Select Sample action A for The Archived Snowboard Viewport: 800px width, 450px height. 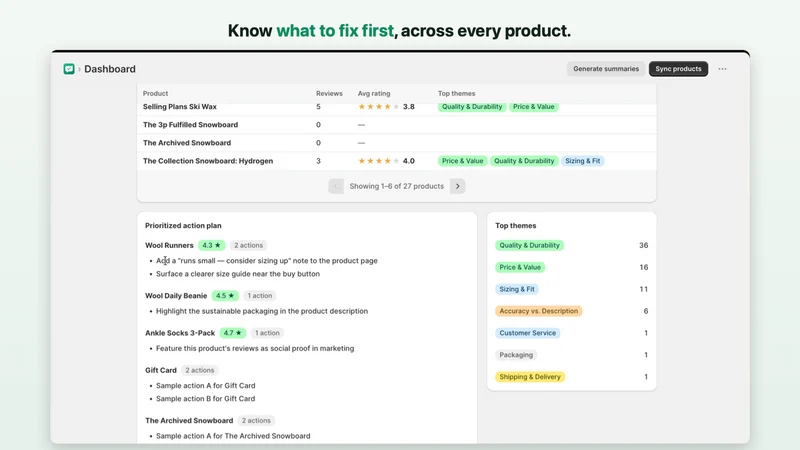click(x=233, y=436)
